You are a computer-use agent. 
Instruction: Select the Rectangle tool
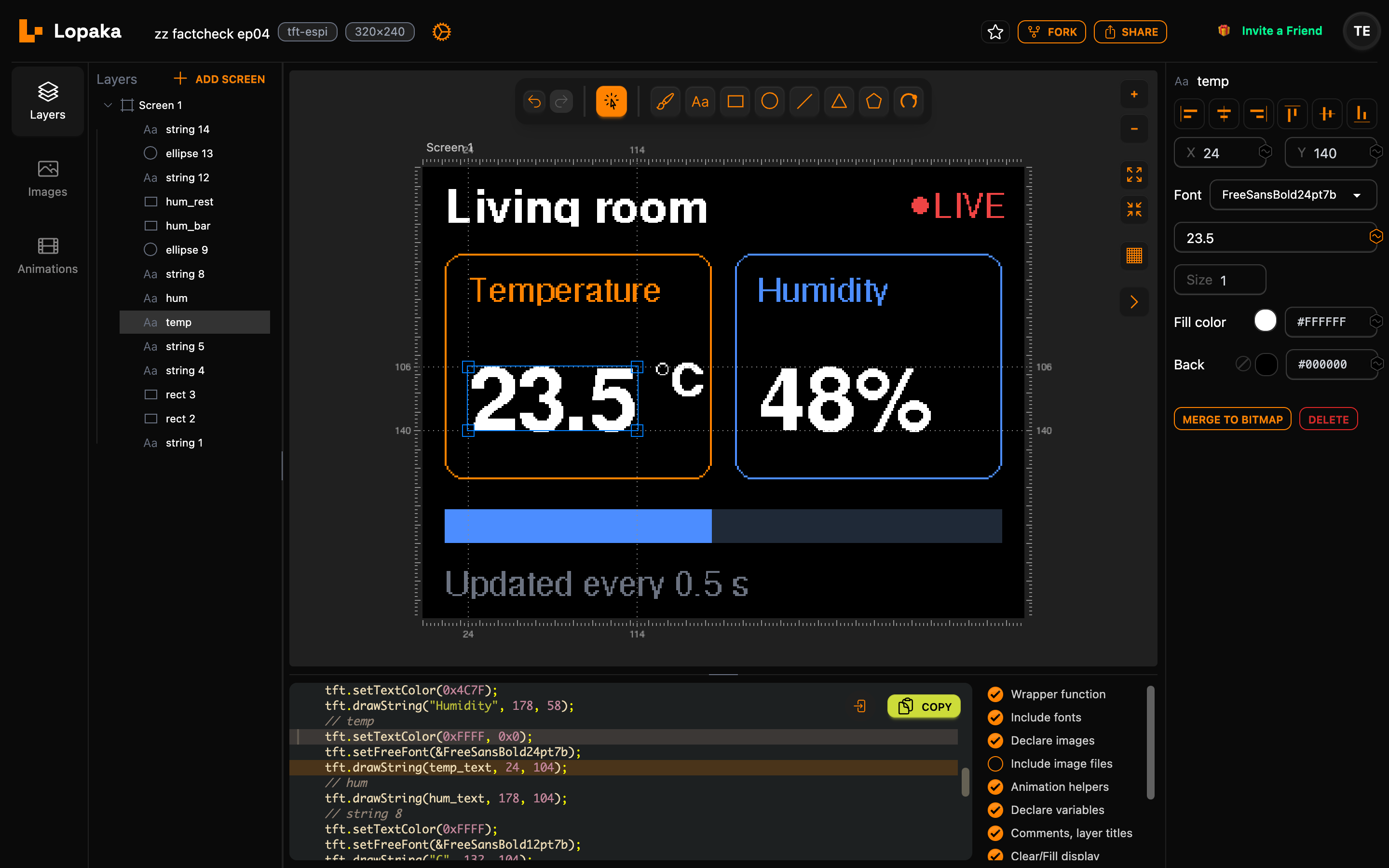[735, 102]
